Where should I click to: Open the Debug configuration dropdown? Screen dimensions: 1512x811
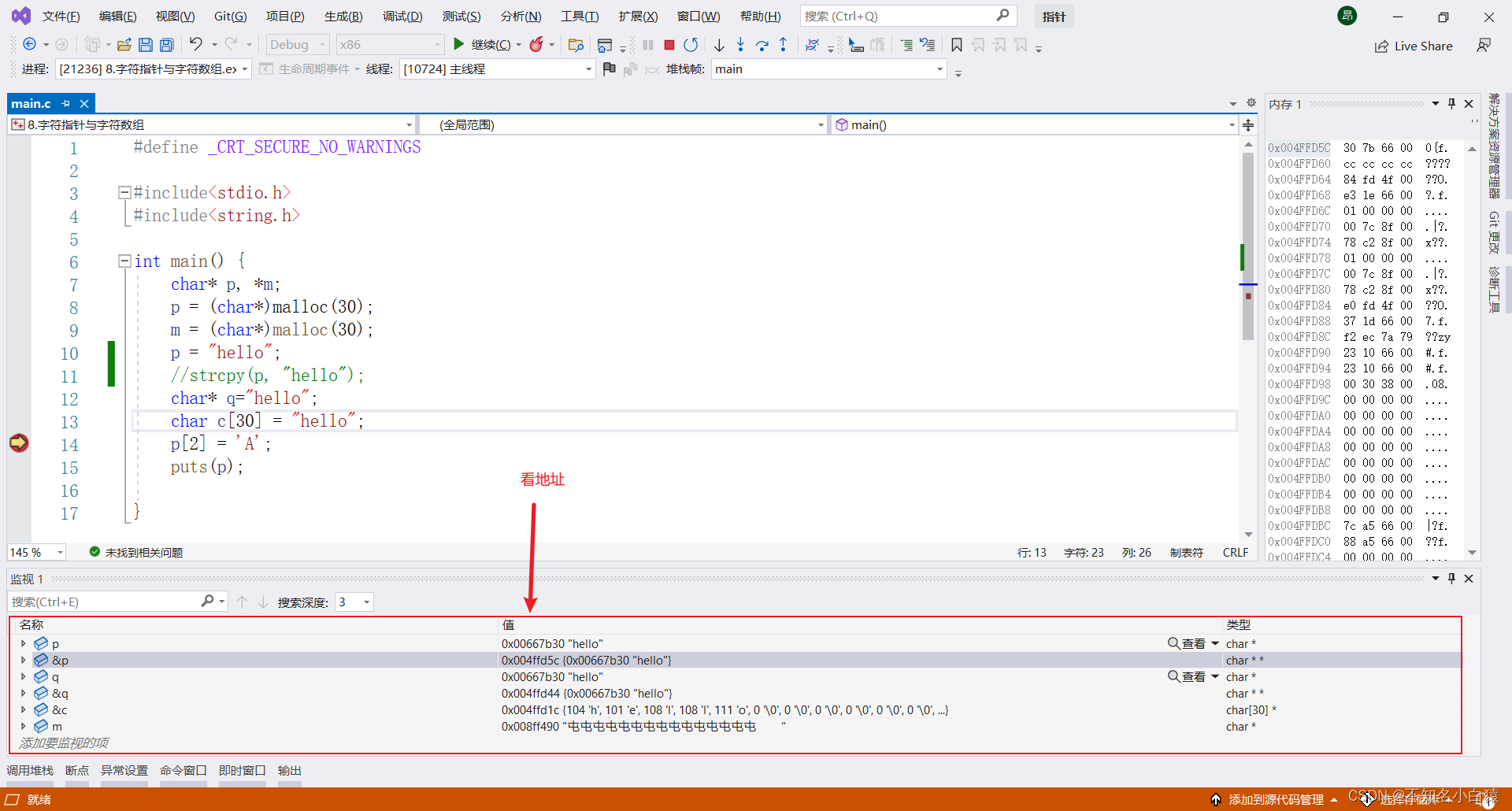pyautogui.click(x=297, y=45)
